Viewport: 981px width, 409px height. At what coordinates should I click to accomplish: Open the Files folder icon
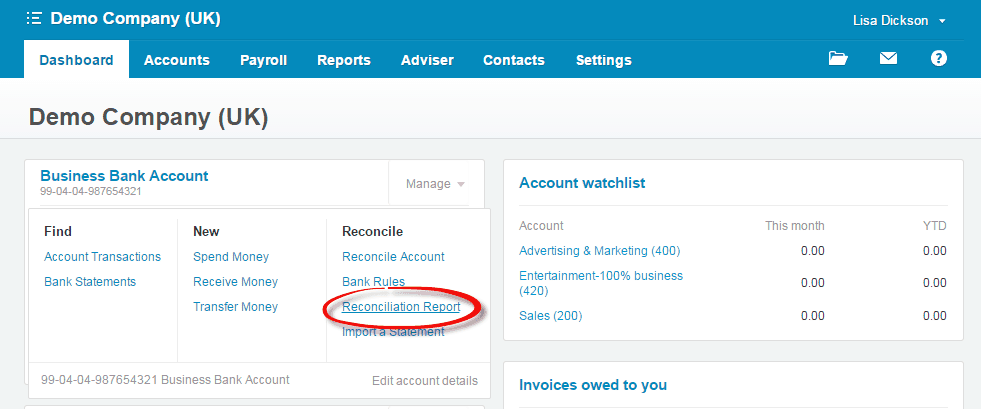838,59
